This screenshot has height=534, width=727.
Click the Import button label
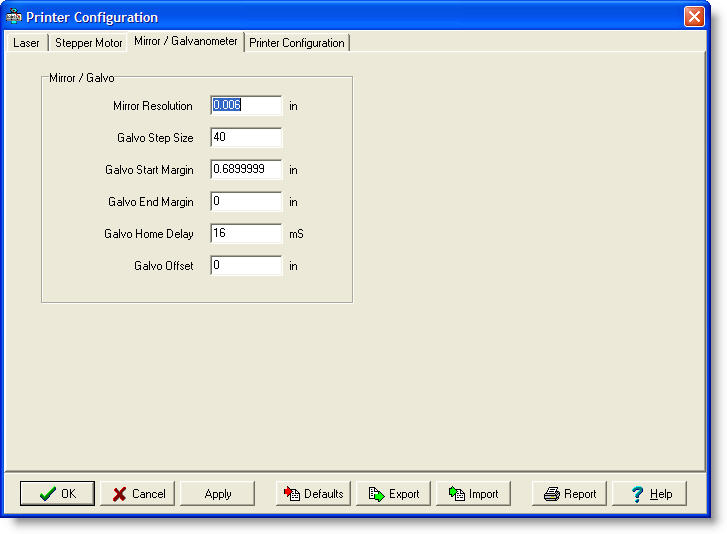coord(484,494)
